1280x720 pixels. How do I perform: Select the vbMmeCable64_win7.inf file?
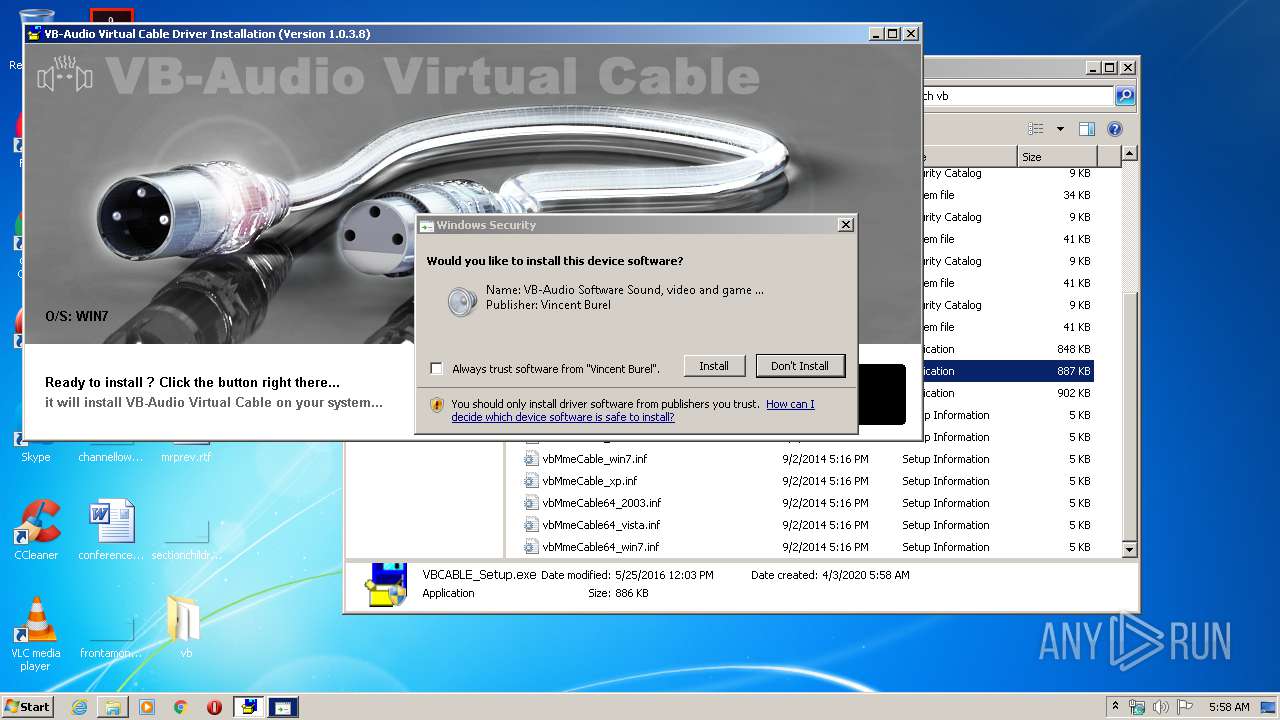pos(600,547)
